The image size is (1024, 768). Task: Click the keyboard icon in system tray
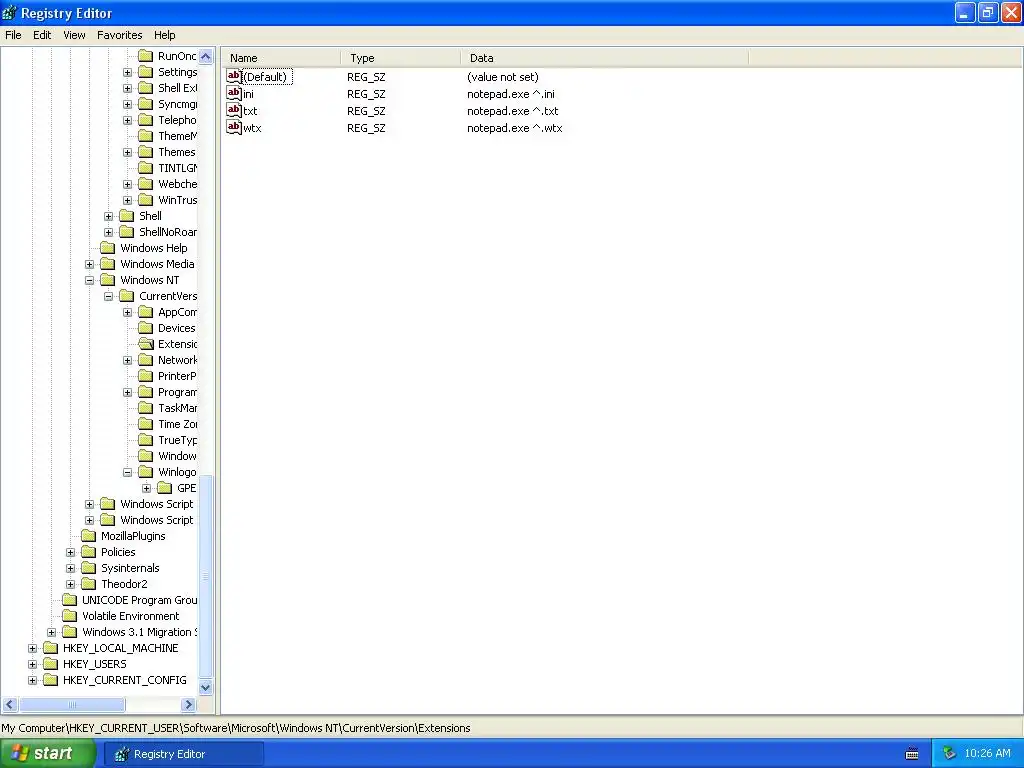point(912,754)
